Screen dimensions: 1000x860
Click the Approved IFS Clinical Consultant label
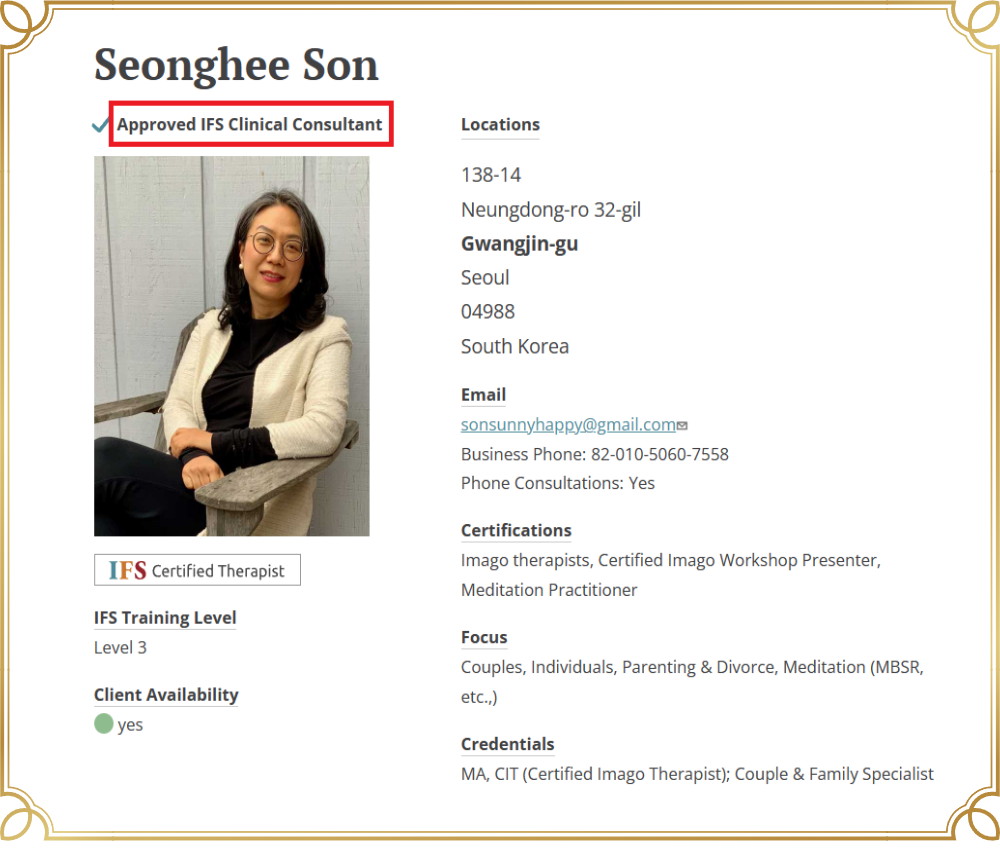[249, 125]
